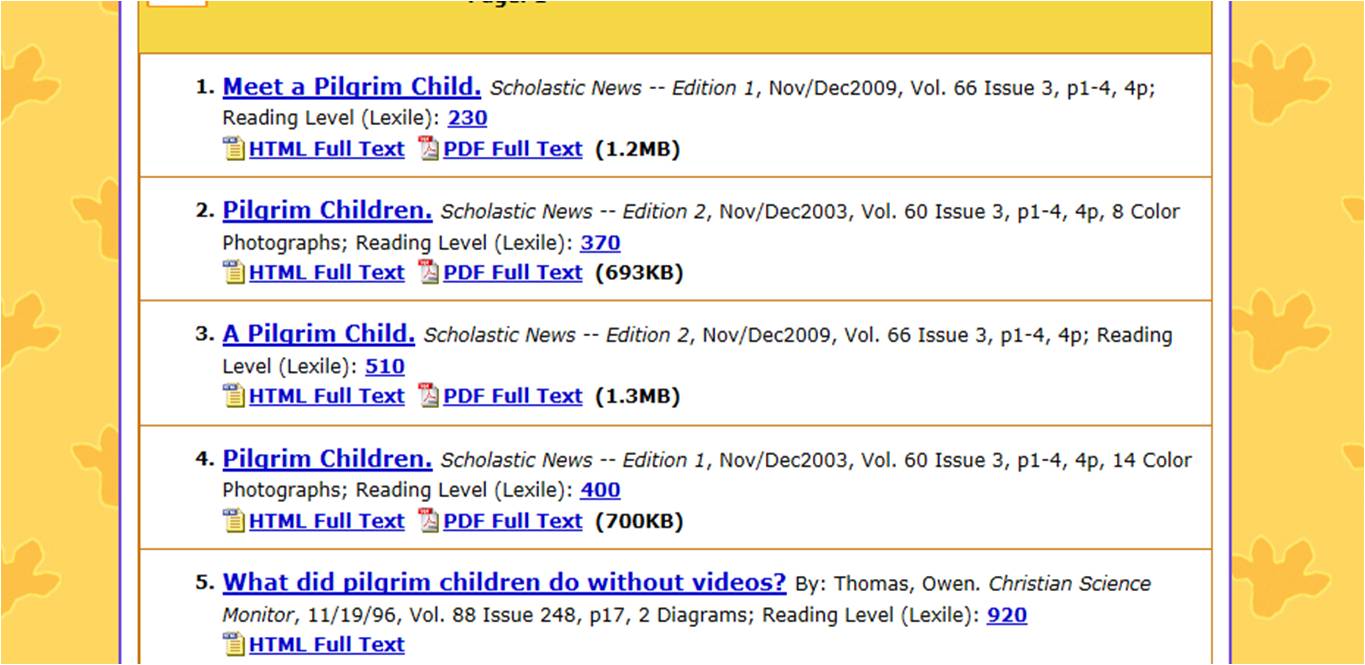Open HTML Full Text for the Lexile 370 article
Image resolution: width=1365 pixels, height=665 pixels.
327,273
